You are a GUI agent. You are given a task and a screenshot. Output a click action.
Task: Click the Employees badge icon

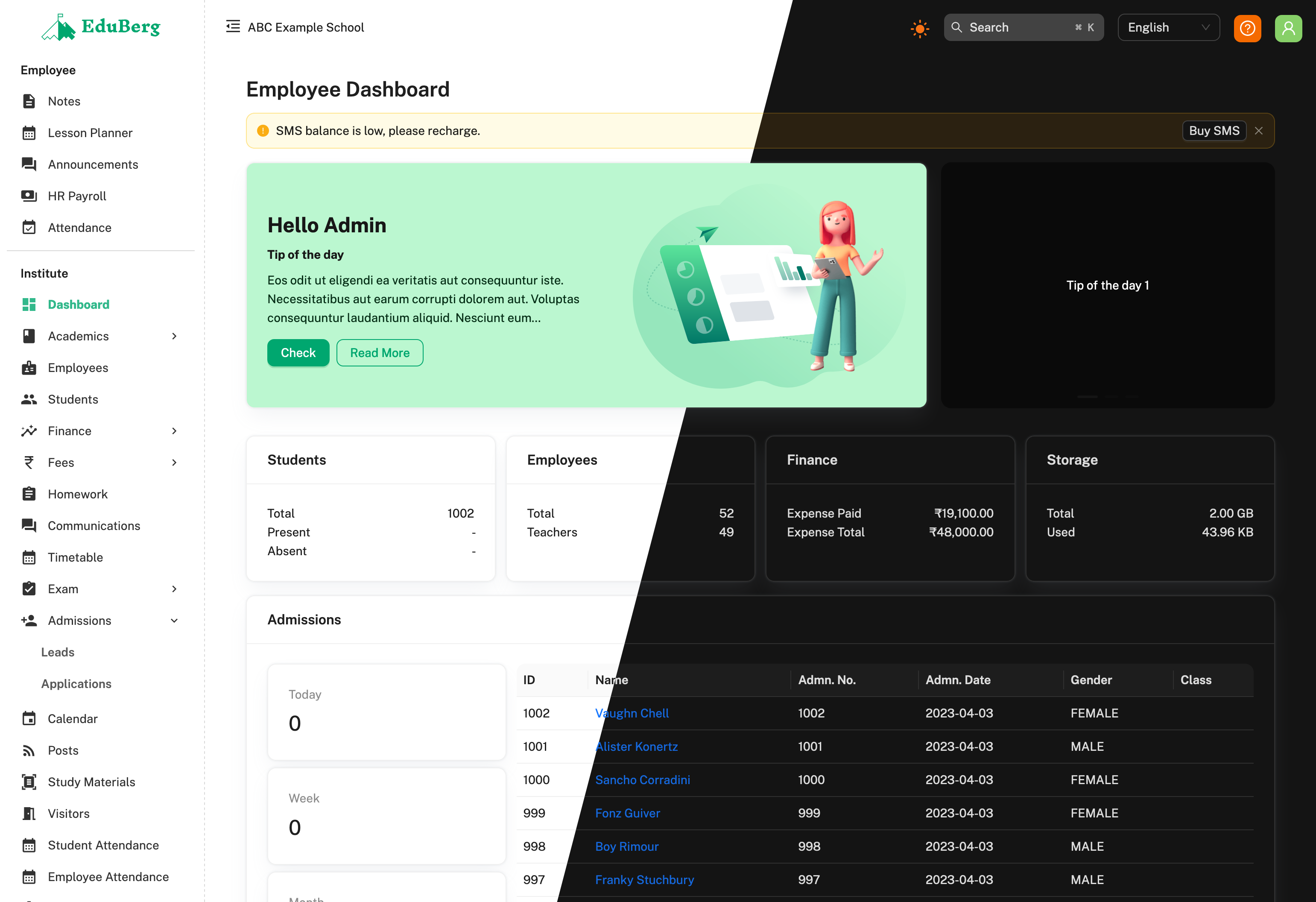29,368
